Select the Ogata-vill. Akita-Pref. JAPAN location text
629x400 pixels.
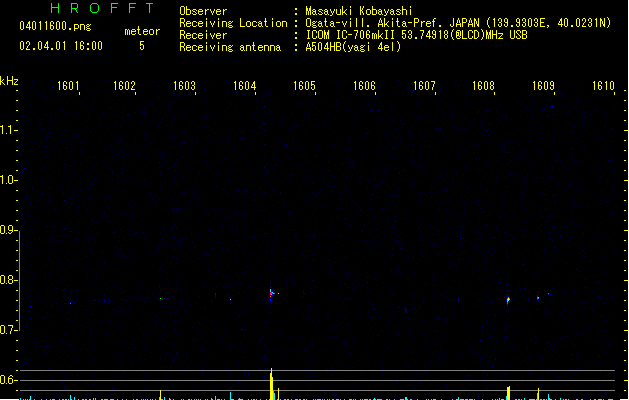(458, 23)
